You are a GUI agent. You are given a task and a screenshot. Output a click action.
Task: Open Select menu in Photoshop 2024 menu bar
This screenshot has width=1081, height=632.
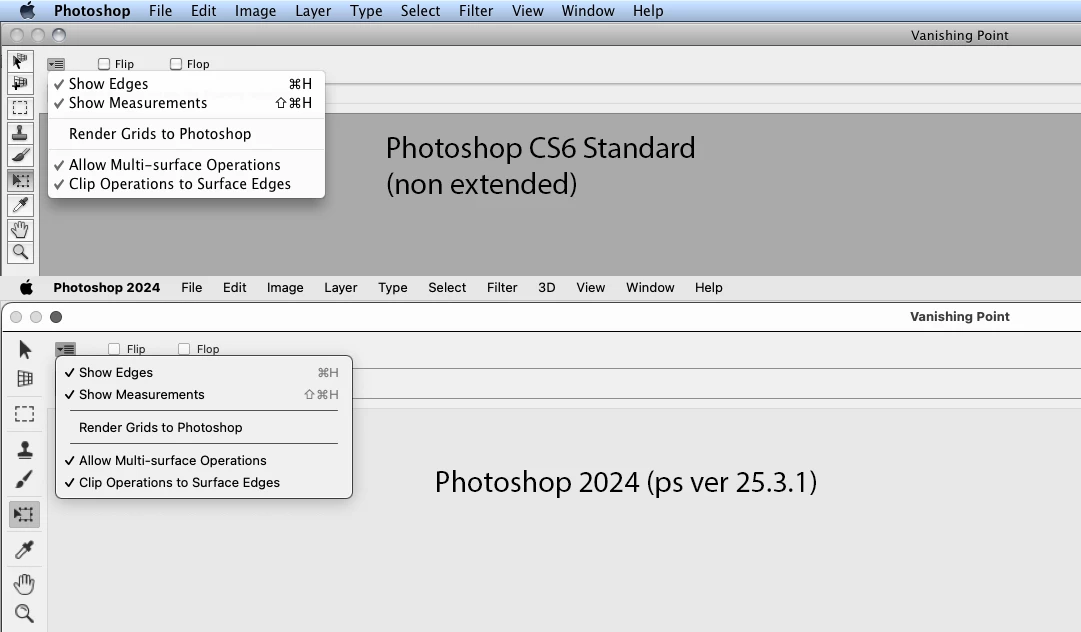pos(447,287)
